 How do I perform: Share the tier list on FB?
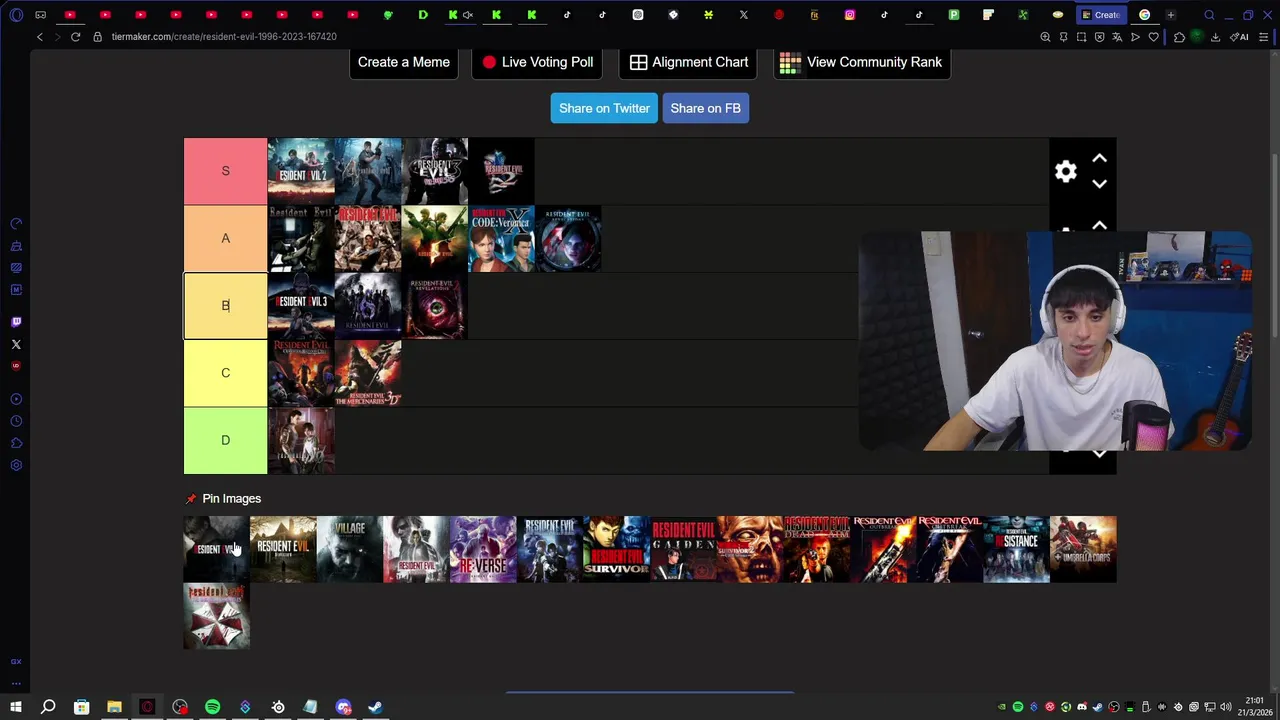[705, 108]
